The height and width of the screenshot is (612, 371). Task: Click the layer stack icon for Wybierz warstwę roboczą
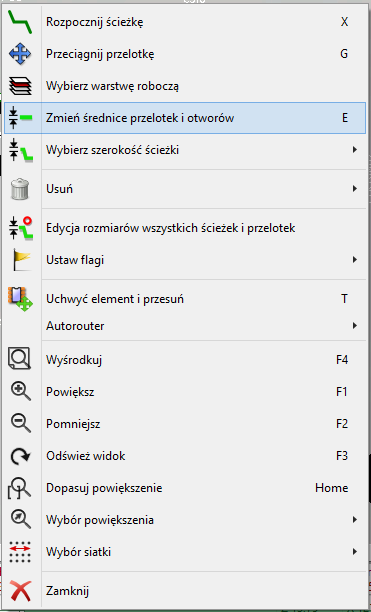pos(20,86)
